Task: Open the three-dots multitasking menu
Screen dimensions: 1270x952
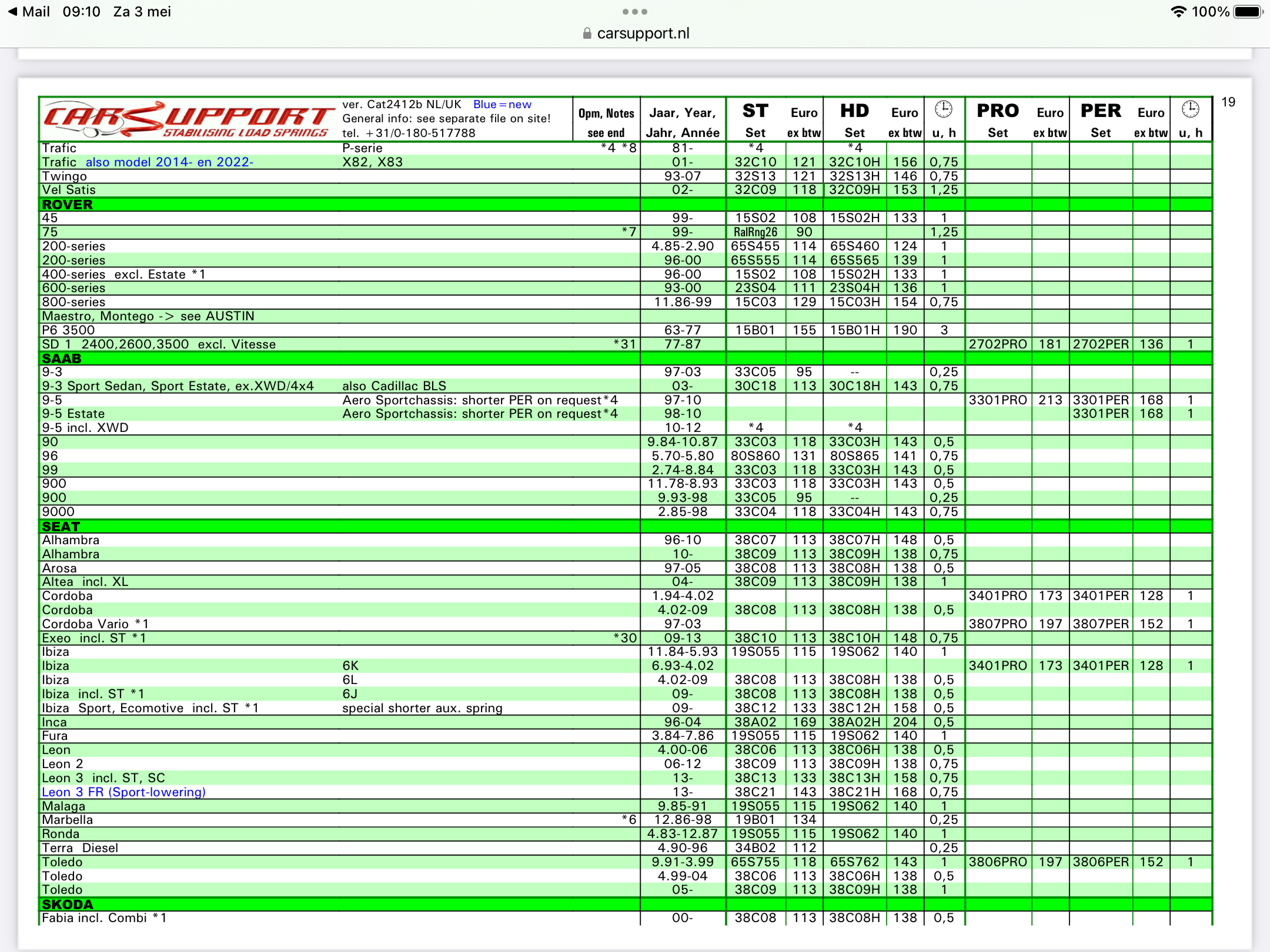Action: [634, 12]
